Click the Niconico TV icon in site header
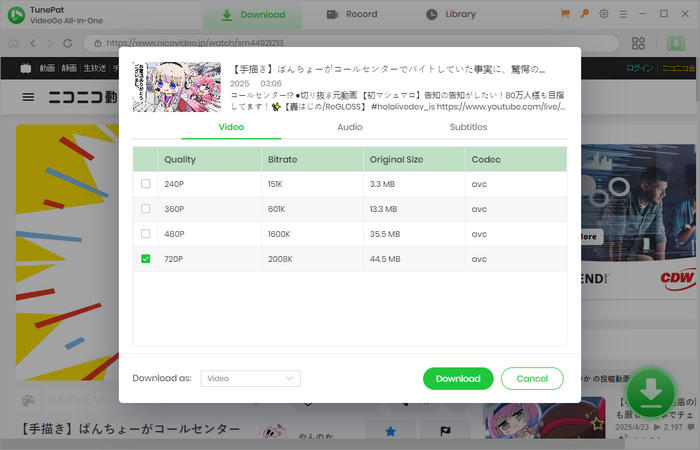700x450 pixels. [x=25, y=68]
